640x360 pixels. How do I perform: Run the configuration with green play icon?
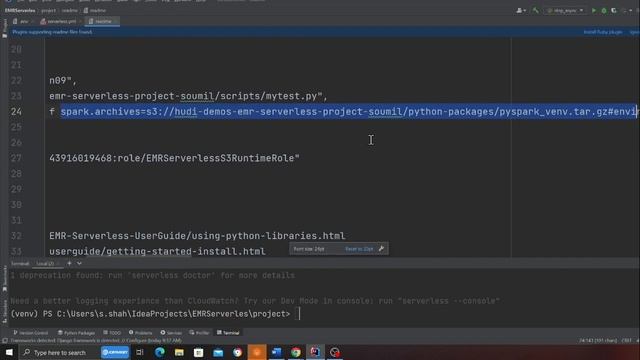(594, 11)
